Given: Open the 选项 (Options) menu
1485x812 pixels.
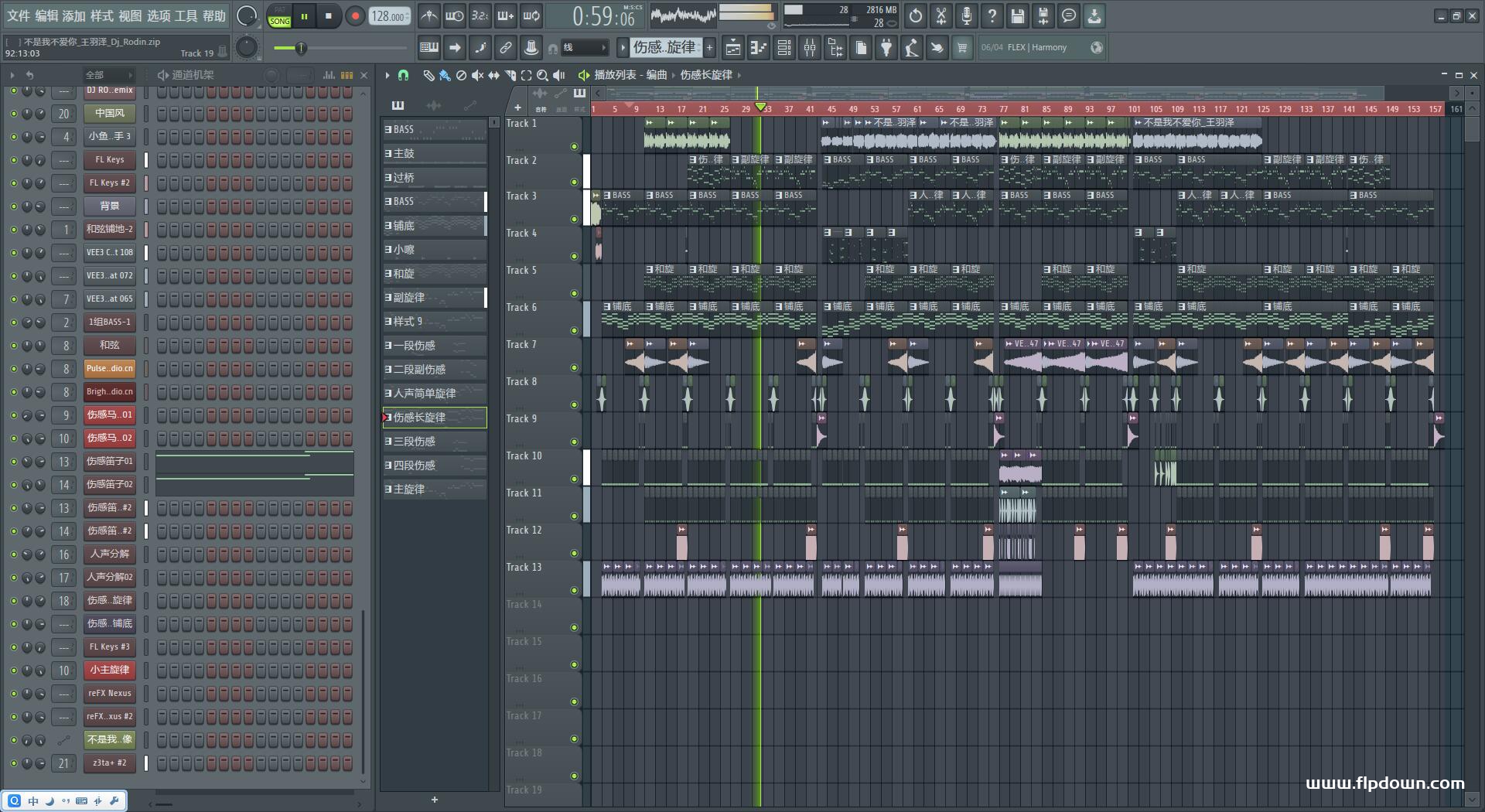Looking at the screenshot, I should [x=159, y=15].
